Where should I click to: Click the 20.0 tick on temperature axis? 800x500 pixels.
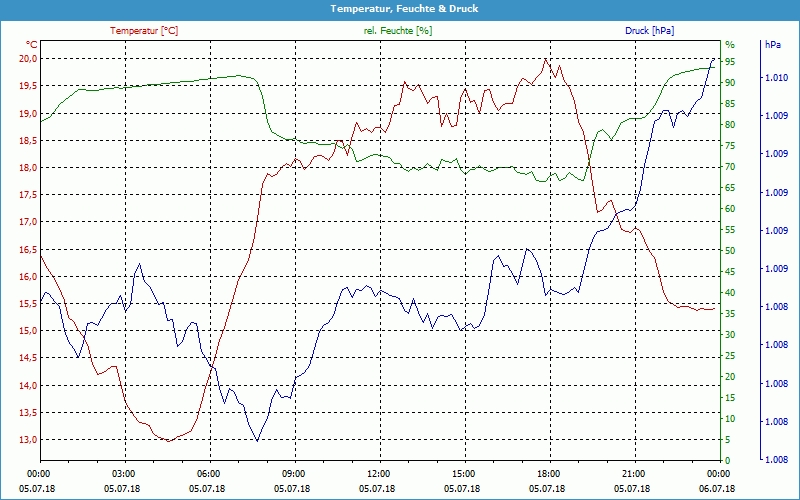click(x=27, y=59)
